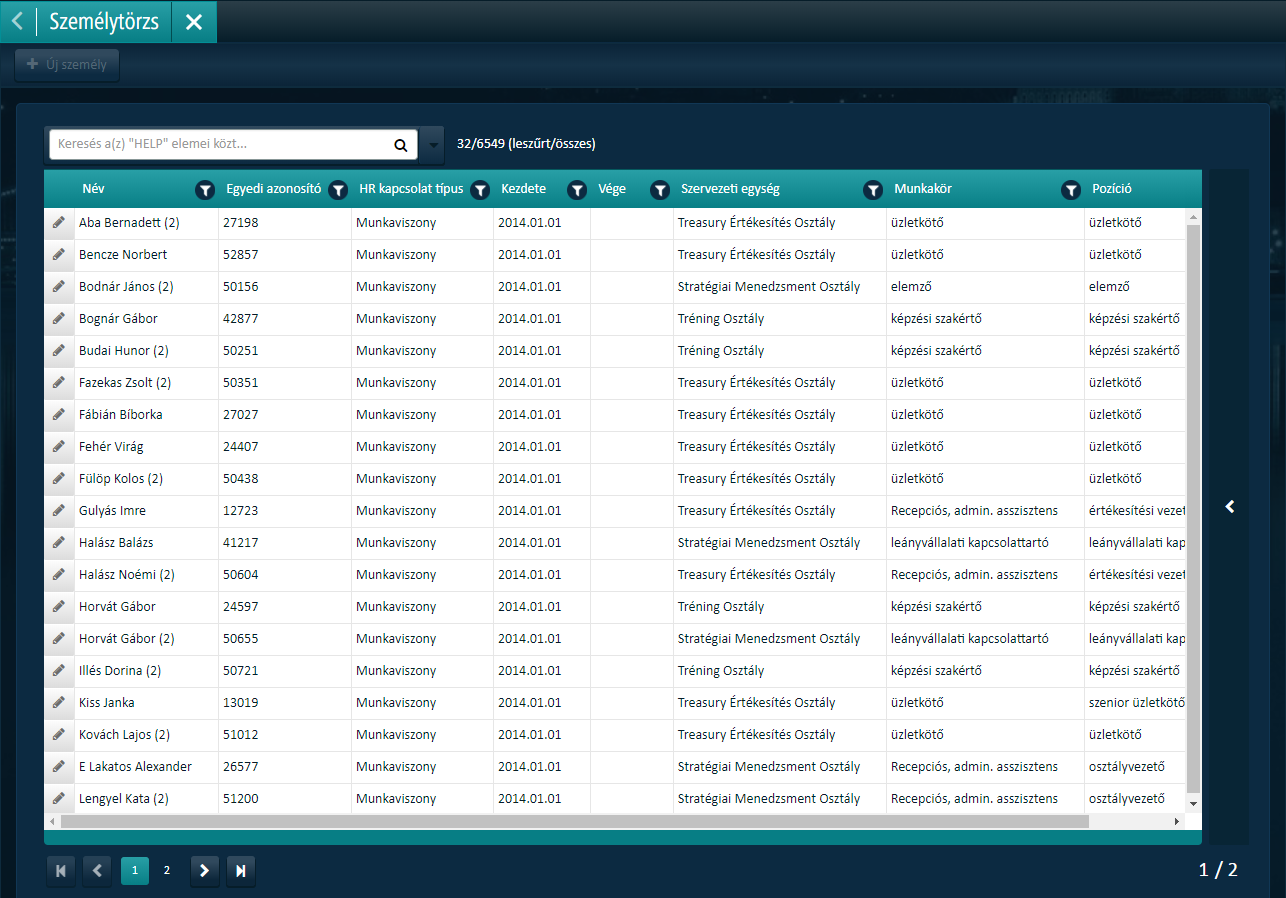The image size is (1286, 898).
Task: Edit Gulyás Imre using the pencil icon
Action: click(59, 510)
